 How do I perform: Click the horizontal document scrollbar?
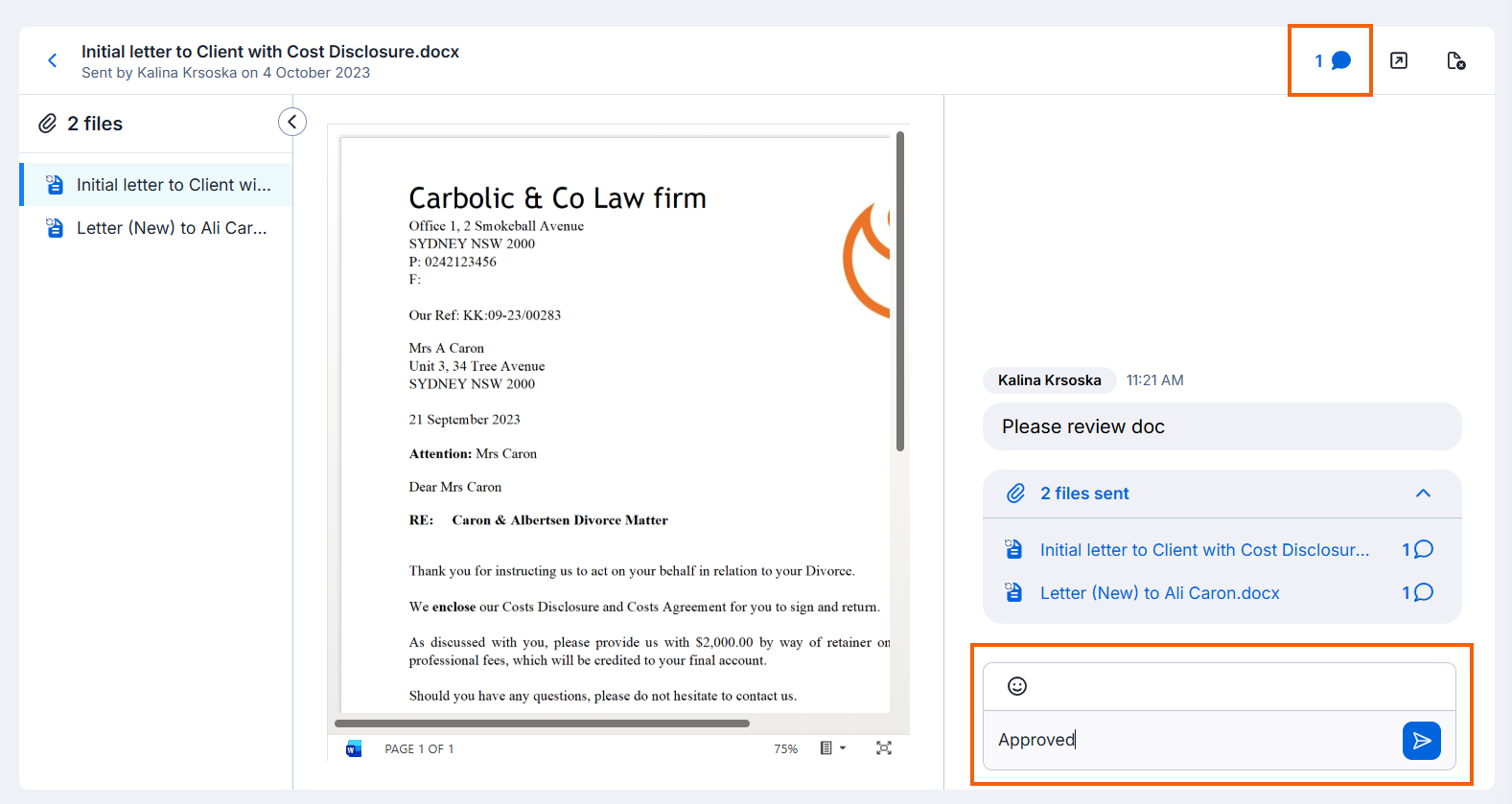542,724
